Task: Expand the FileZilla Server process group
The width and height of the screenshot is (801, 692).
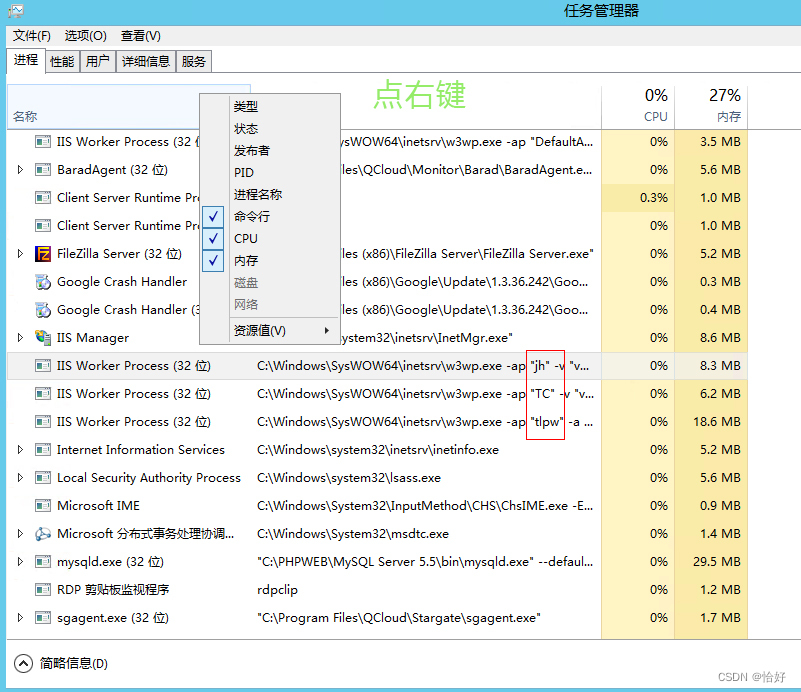Action: tap(20, 254)
